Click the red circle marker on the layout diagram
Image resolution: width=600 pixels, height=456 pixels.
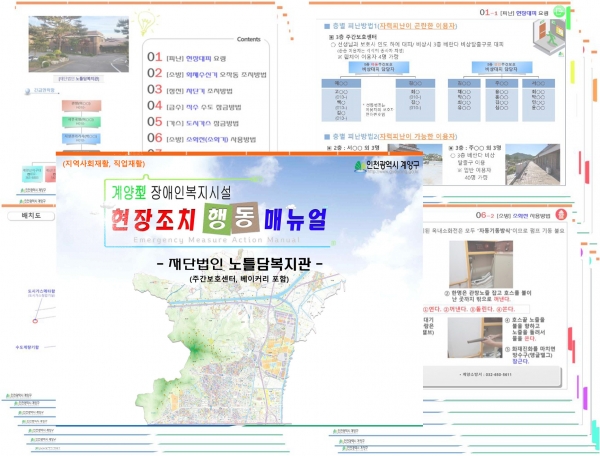click(35, 321)
